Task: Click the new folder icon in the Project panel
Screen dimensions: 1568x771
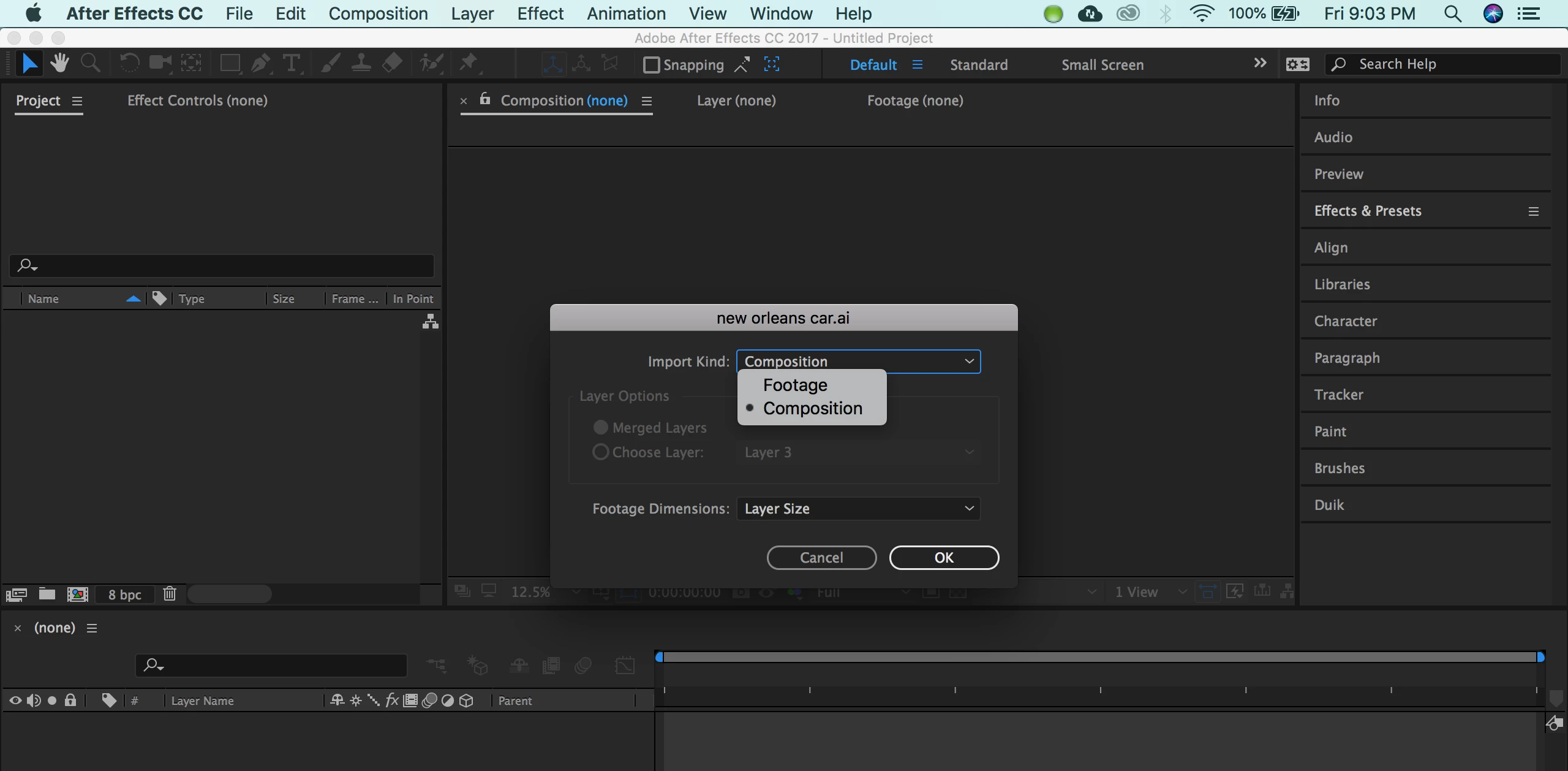Action: pos(47,594)
